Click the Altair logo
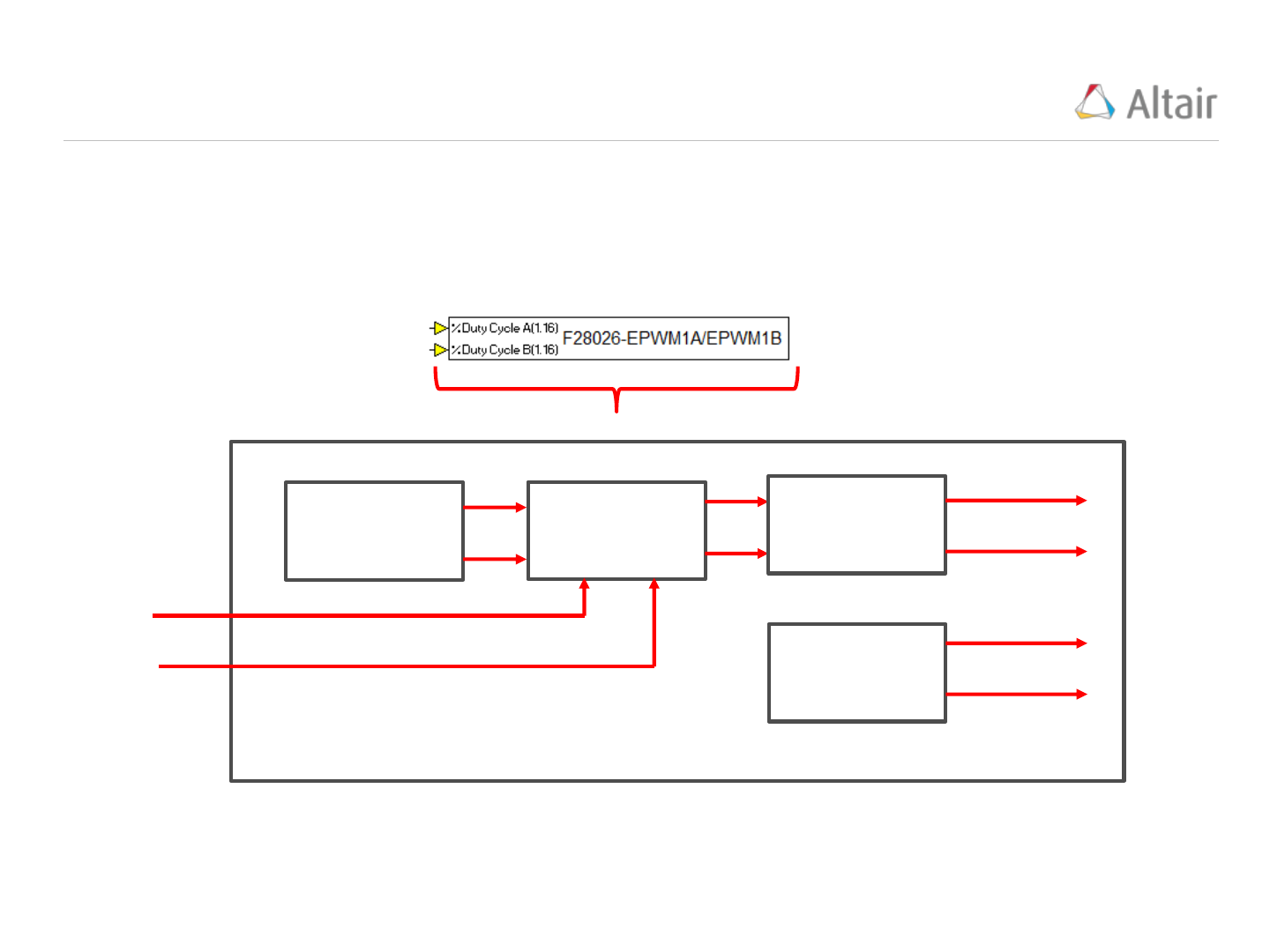 1146,102
